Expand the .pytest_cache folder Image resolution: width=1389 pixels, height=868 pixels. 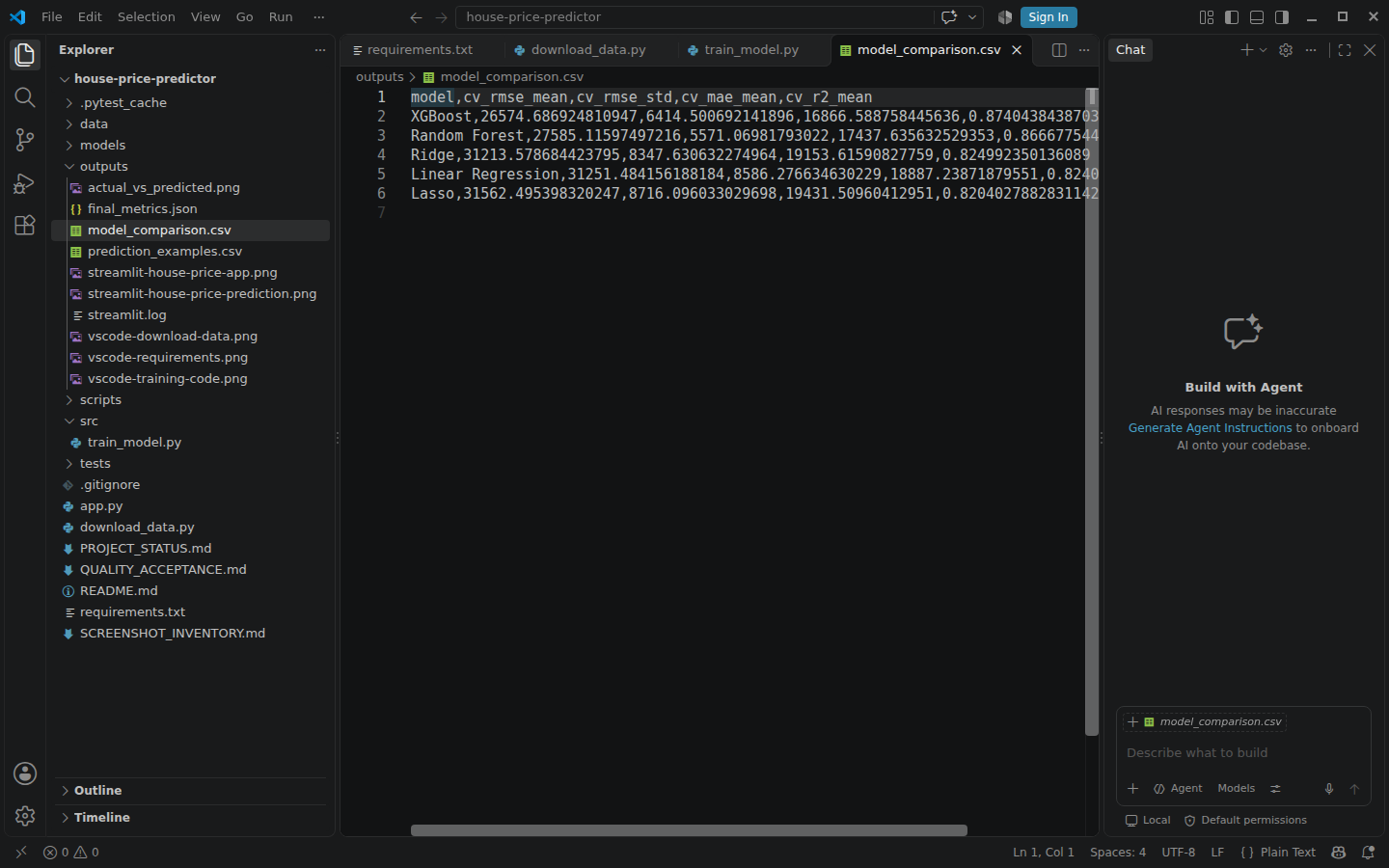tap(69, 103)
